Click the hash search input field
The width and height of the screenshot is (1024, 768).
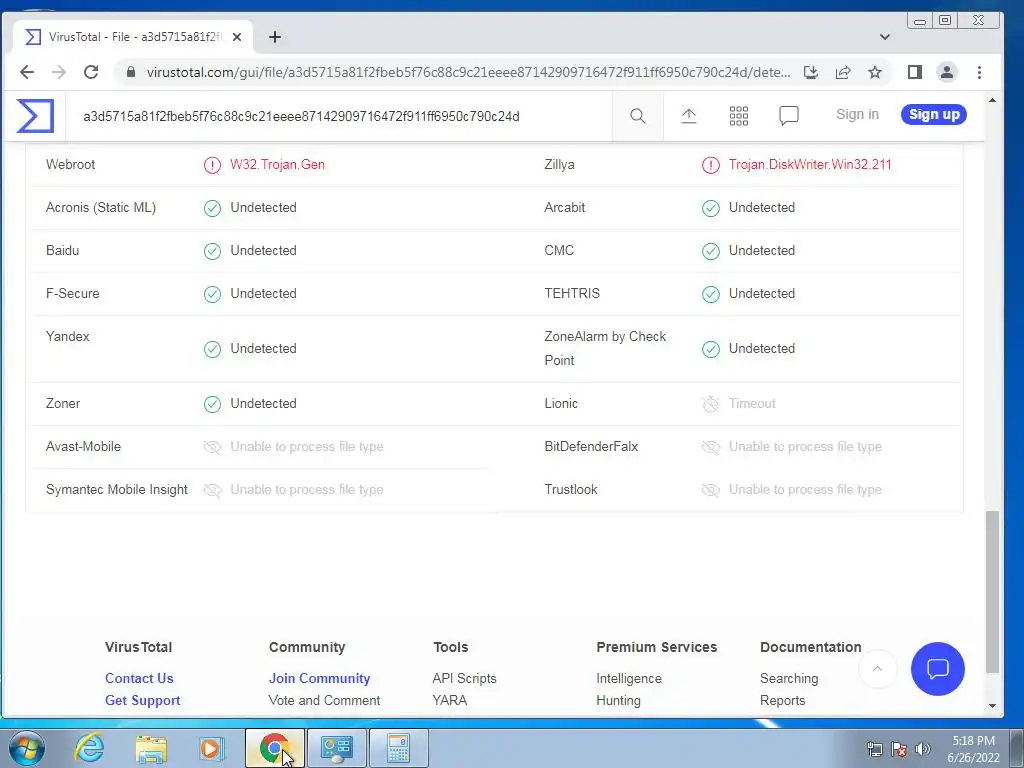[x=339, y=116]
